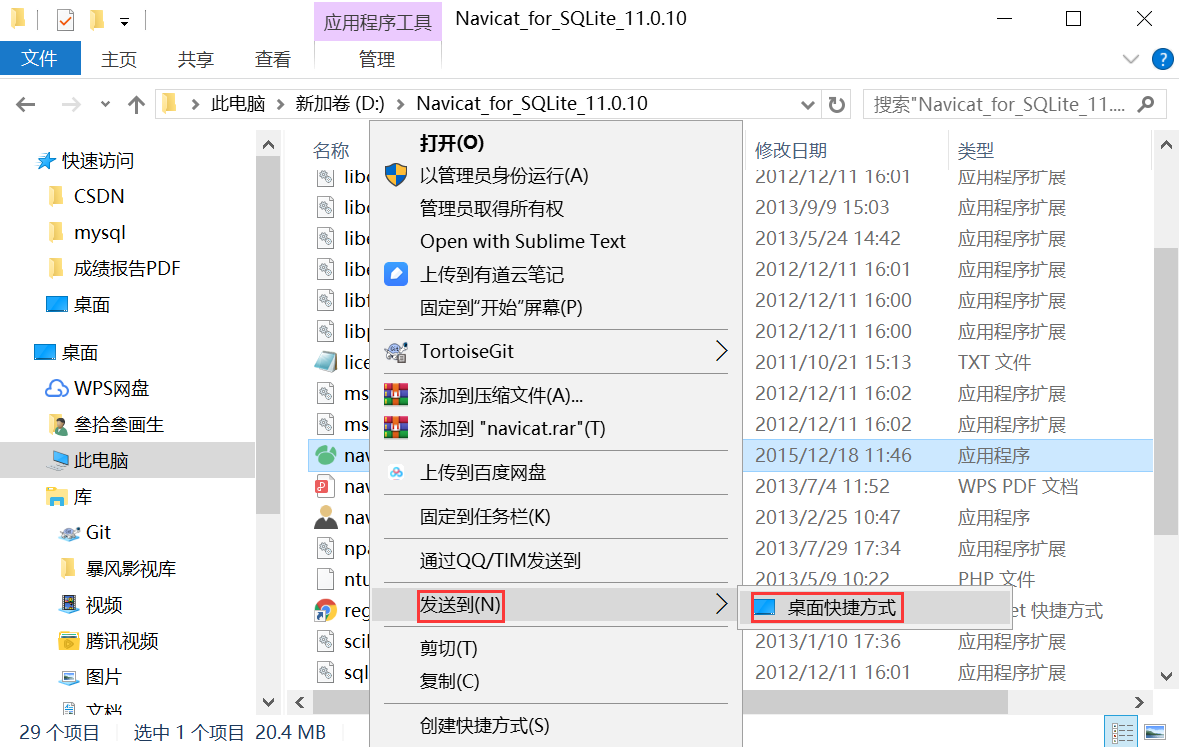Click the up-one-level arrow icon
1179x747 pixels.
pyautogui.click(x=136, y=103)
